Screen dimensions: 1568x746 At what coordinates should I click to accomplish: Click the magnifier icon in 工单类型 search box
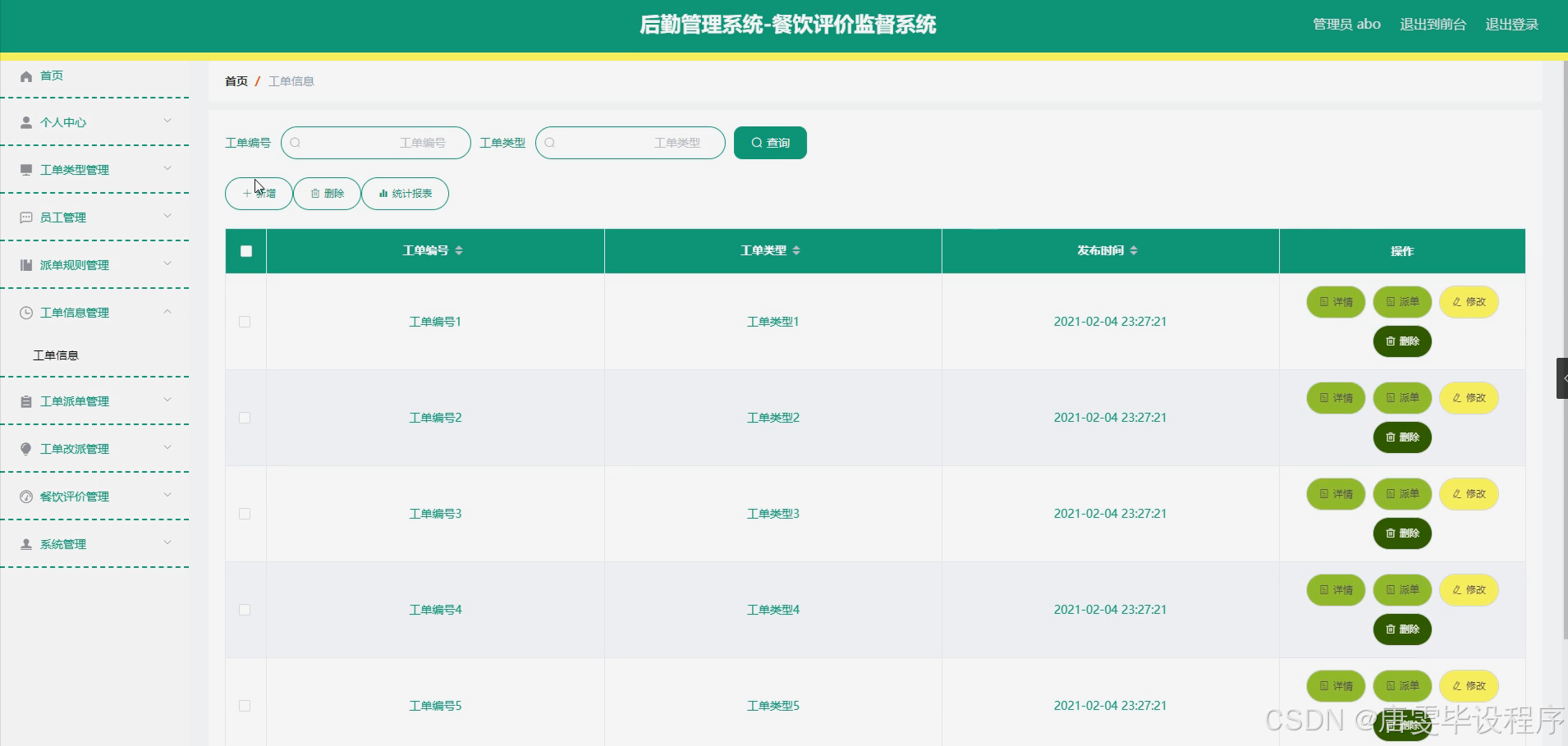[x=550, y=143]
